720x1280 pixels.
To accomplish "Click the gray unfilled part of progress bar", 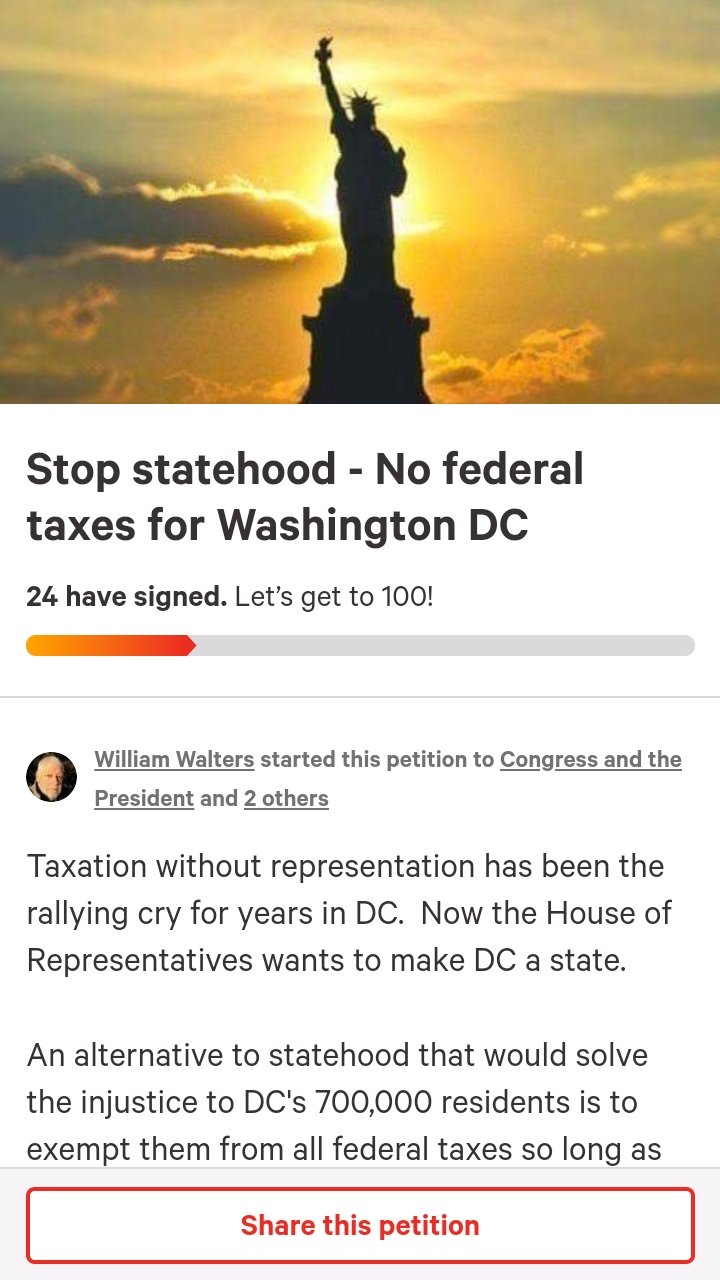I will tap(445, 645).
